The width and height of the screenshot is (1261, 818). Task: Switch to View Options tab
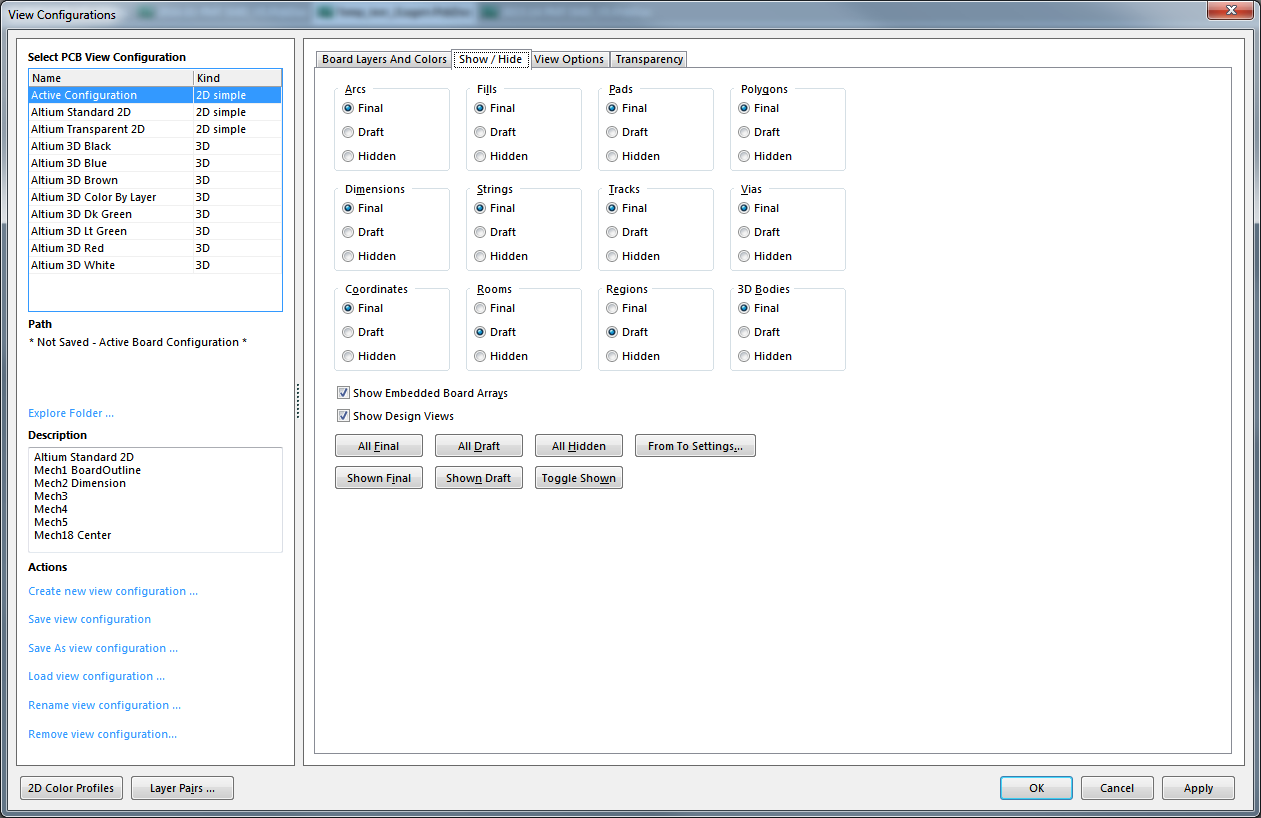569,59
